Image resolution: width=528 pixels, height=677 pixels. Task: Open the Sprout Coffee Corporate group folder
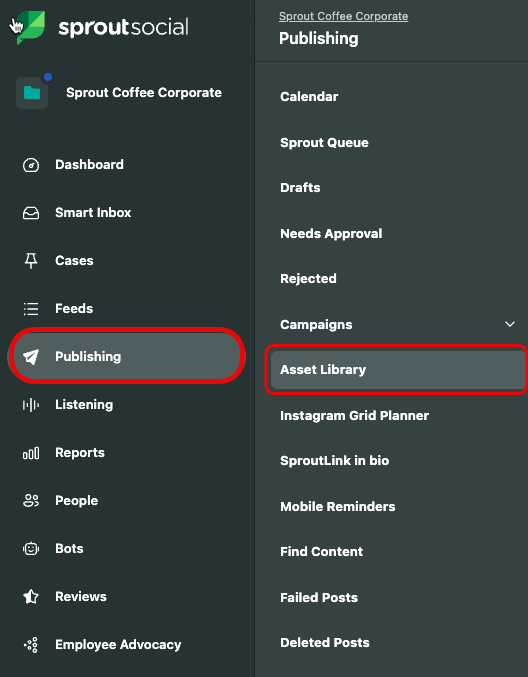(32, 93)
